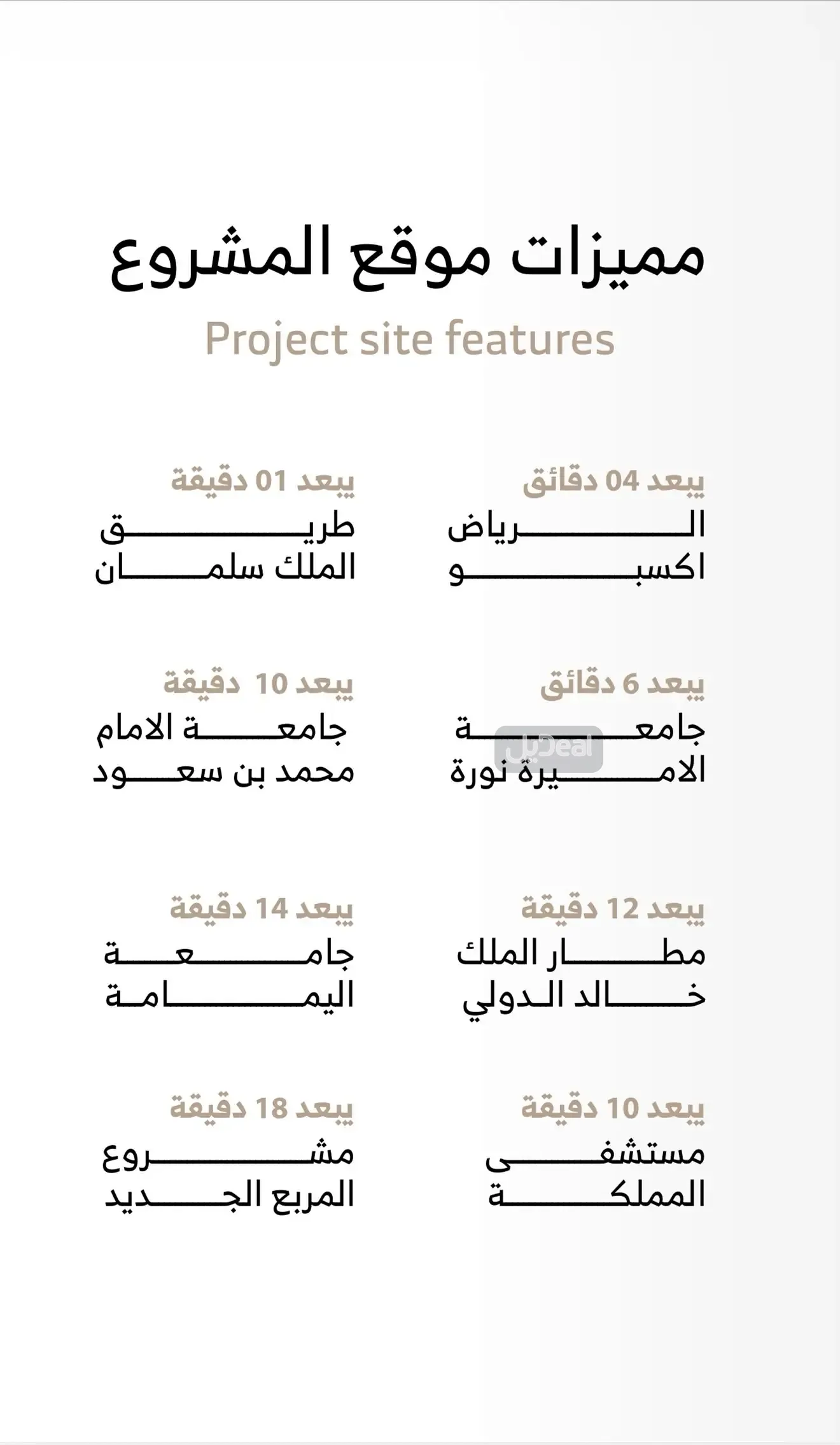Select the 10-minute label above مستشفى المملكة
The height and width of the screenshot is (1445, 840).
click(613, 1109)
